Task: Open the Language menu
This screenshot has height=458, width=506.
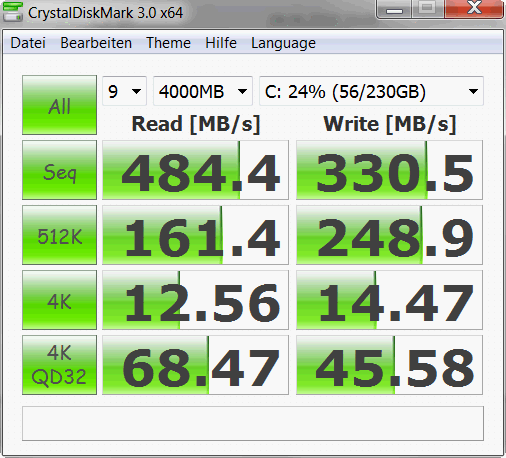Action: [x=283, y=43]
